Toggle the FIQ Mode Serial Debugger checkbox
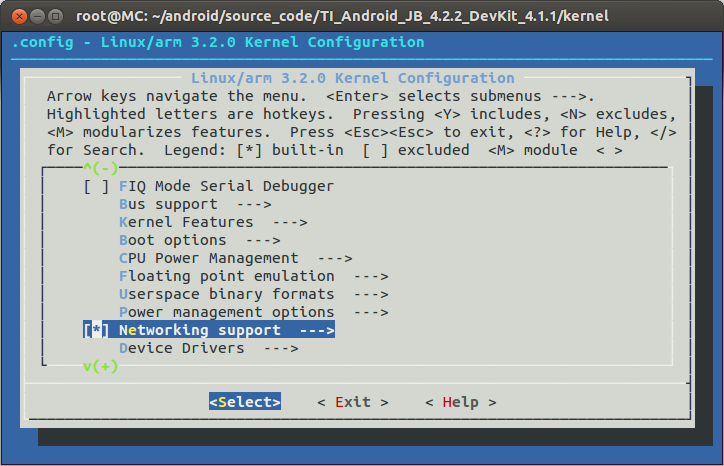This screenshot has width=724, height=466. (96, 187)
